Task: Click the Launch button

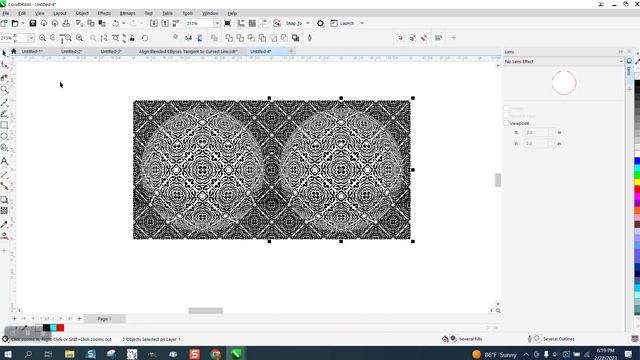Action: click(342, 23)
